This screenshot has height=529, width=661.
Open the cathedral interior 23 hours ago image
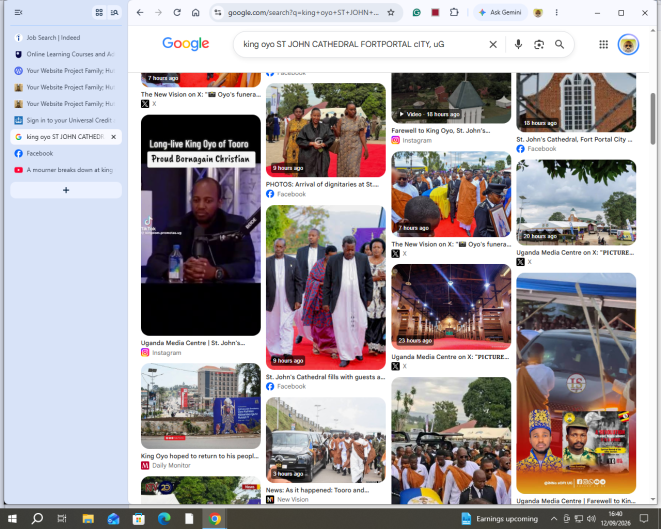(451, 307)
